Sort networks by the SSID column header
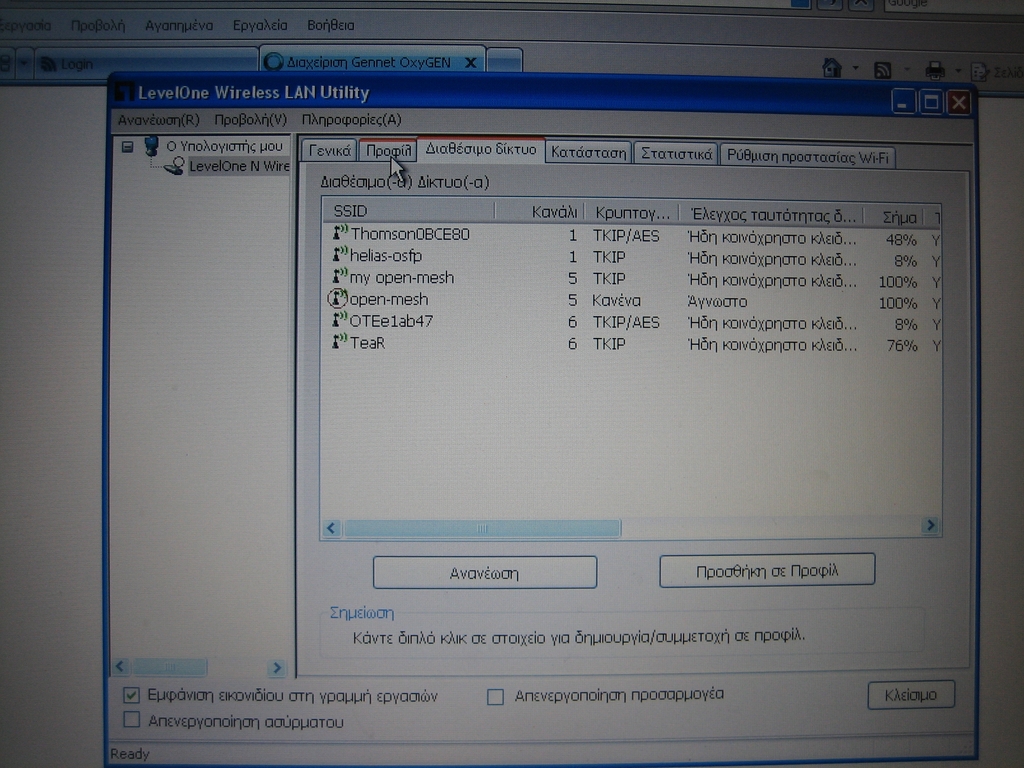 409,211
